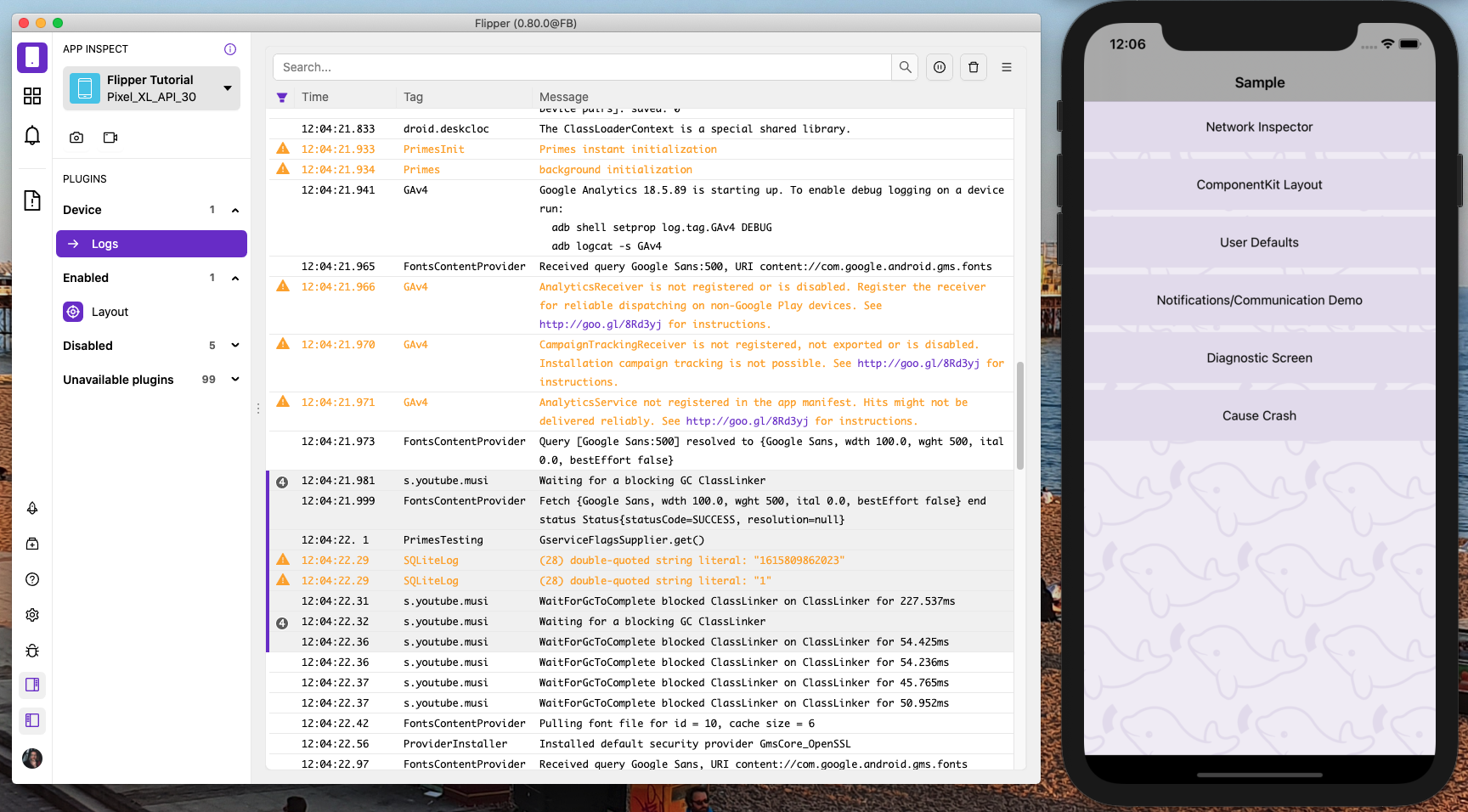Click the sidebar resize handle dots

point(258,409)
